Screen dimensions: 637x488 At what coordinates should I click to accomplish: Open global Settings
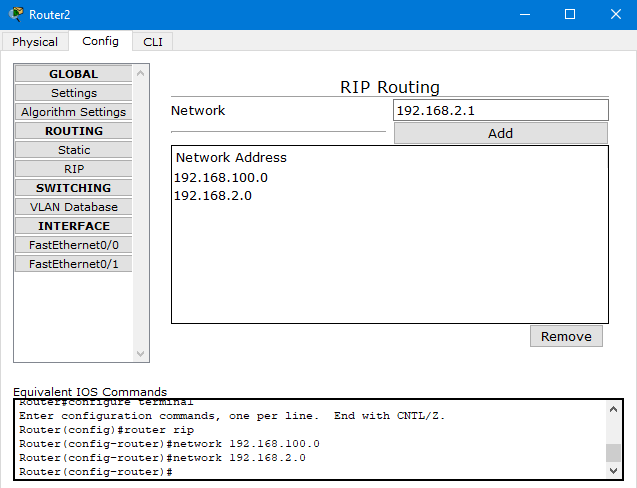(74, 93)
